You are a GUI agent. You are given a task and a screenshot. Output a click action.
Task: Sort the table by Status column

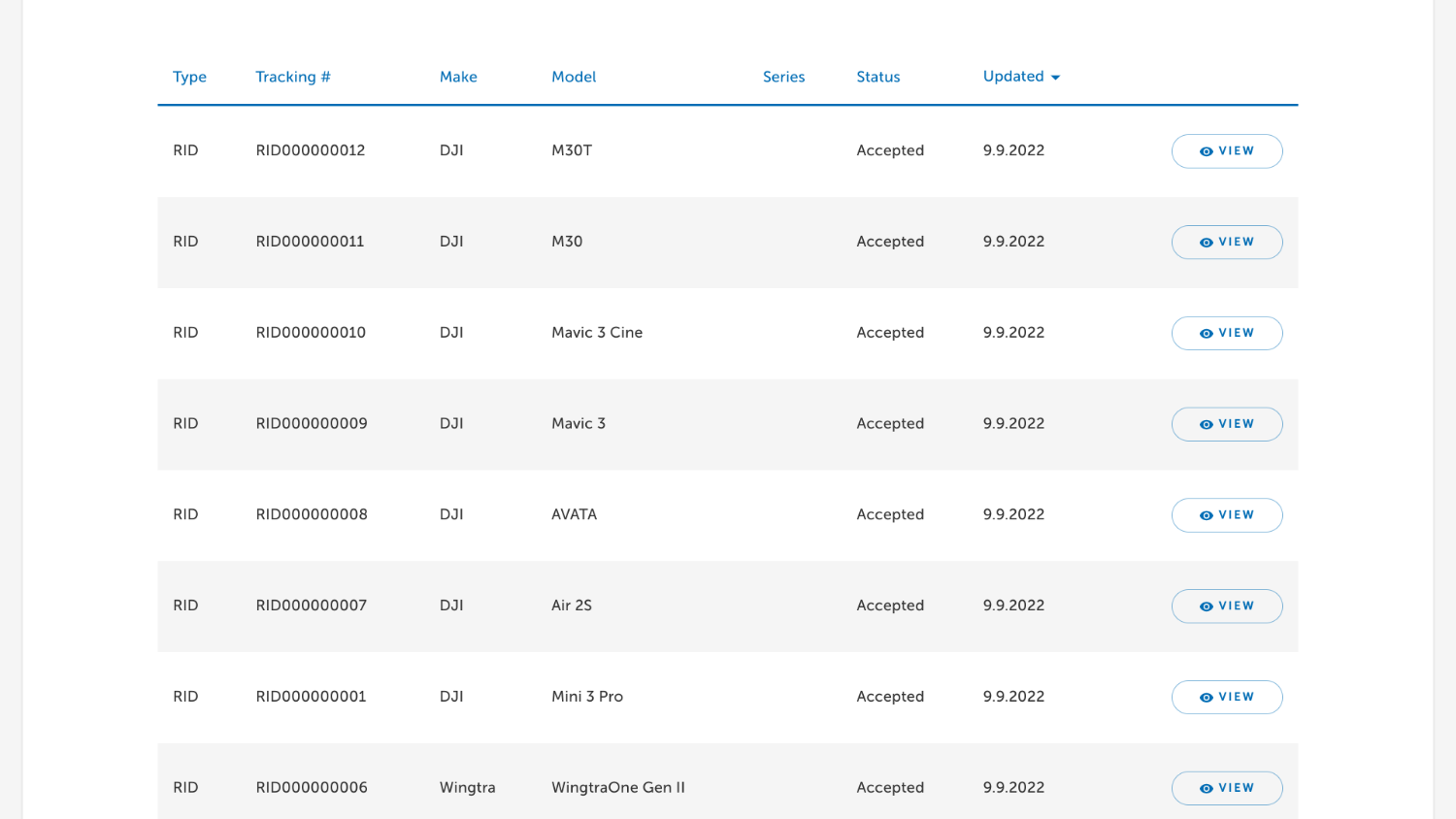click(x=877, y=77)
